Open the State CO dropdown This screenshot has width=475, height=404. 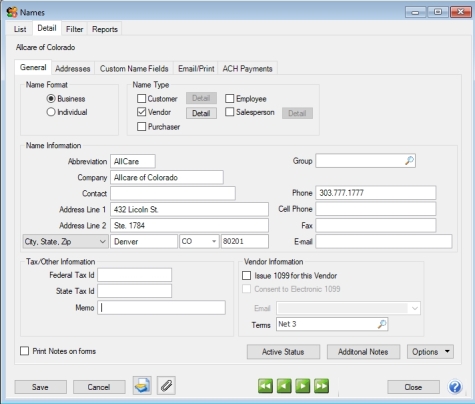click(199, 241)
